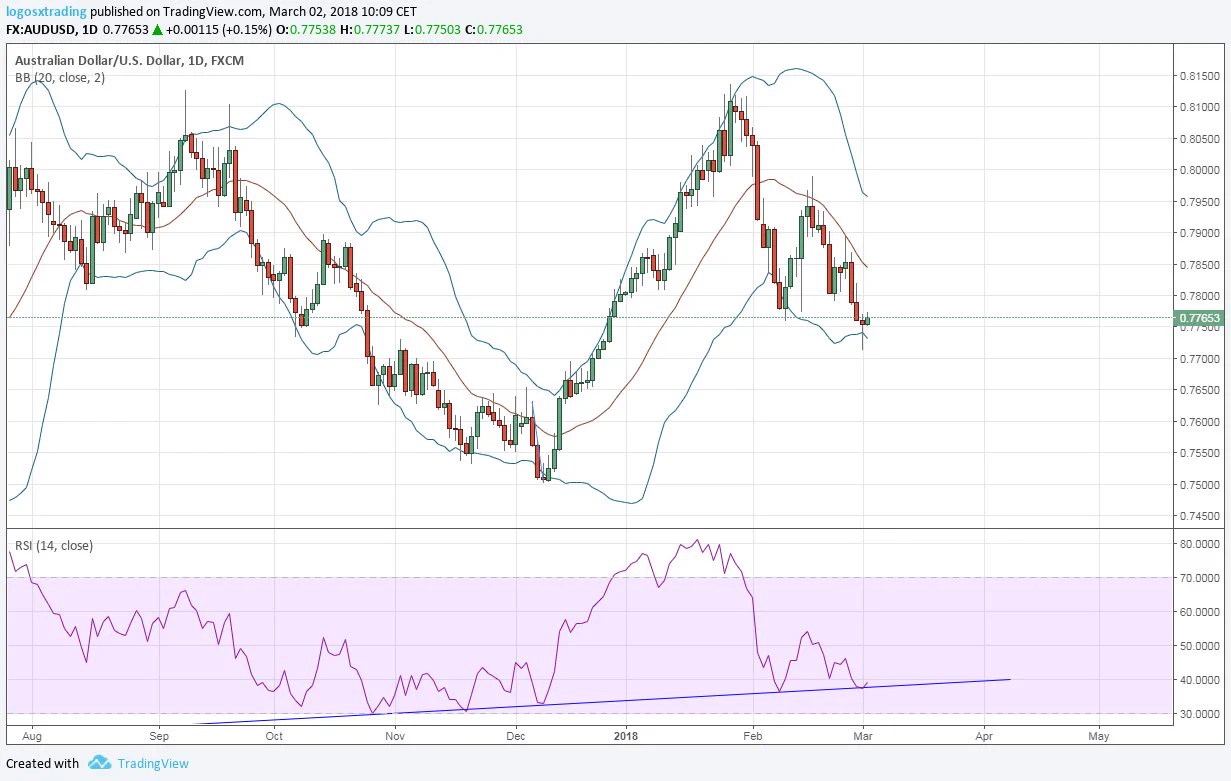Click the 0.79000 price axis label
Screen dimensions: 1231x781
pyautogui.click(x=1200, y=233)
